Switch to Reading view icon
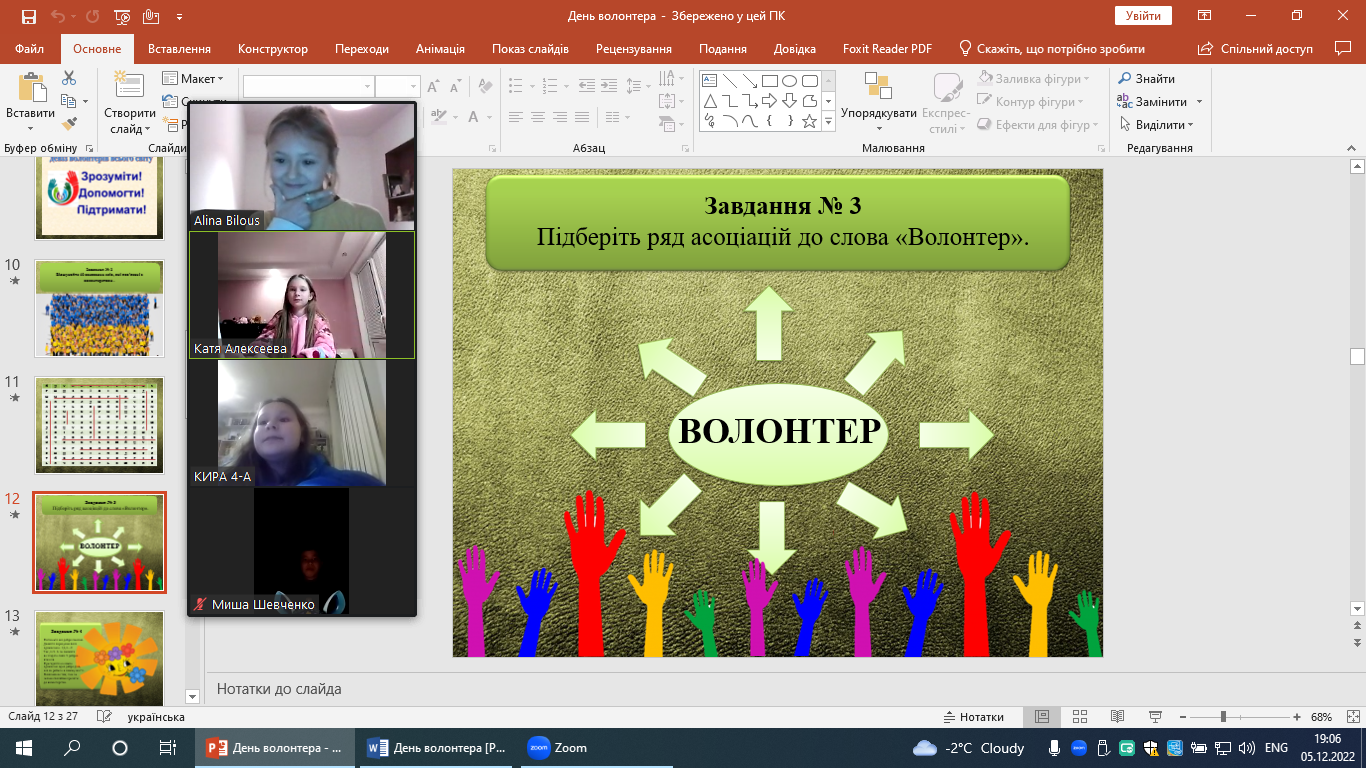 coord(1116,717)
